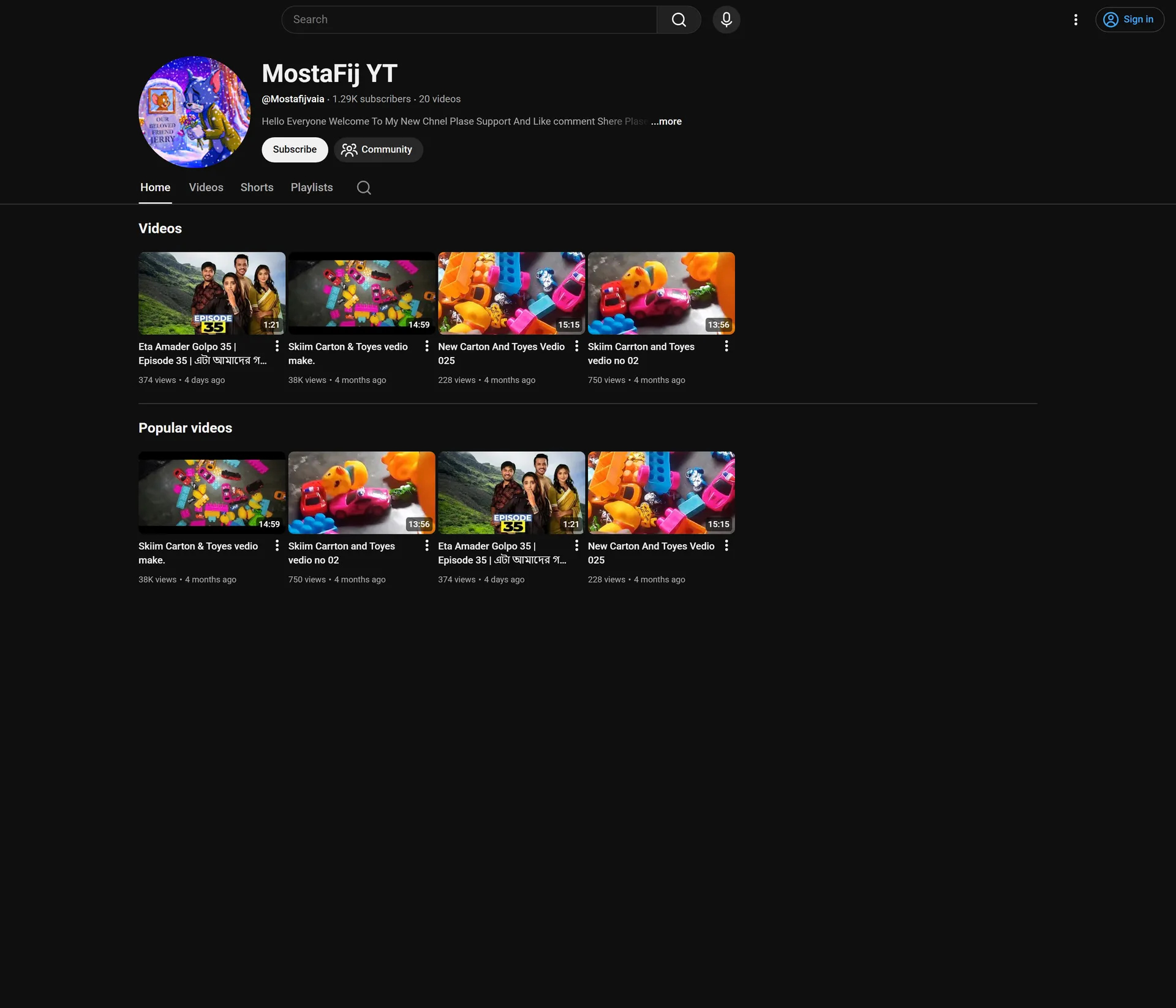Viewport: 1176px width, 1008px height.
Task: Open the settings three-dot menu beside Sign in
Action: tap(1076, 20)
